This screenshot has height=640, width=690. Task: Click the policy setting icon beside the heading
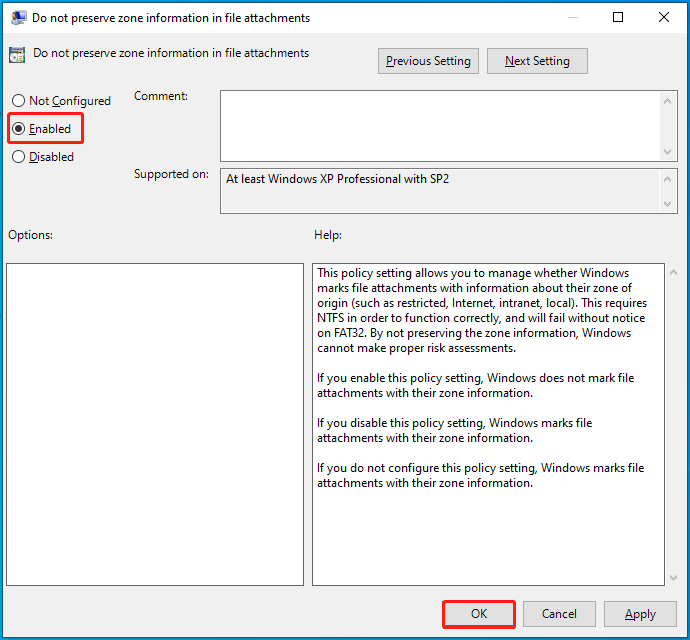[x=17, y=55]
